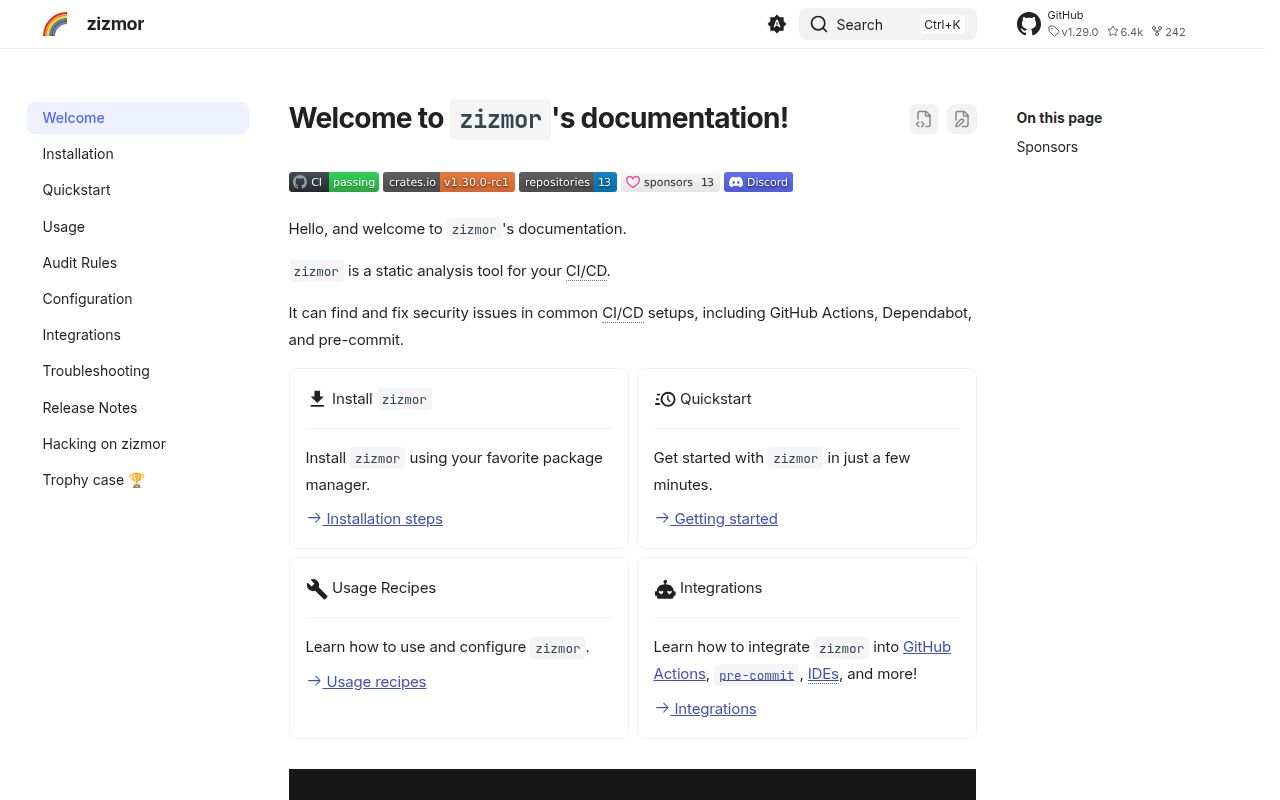
Task: Select Welcome in the sidebar
Action: click(x=138, y=118)
